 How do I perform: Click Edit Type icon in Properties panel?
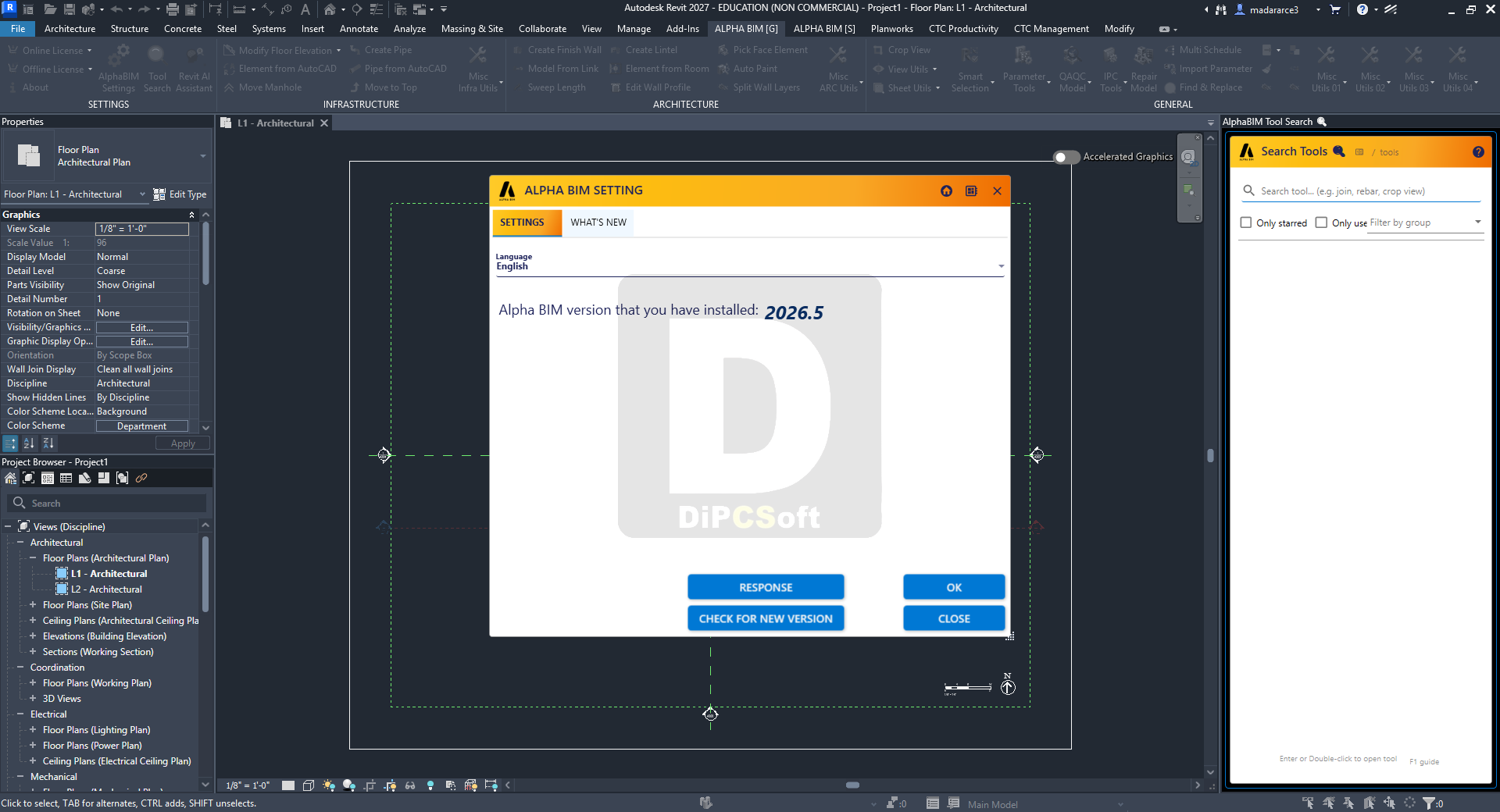pyautogui.click(x=159, y=194)
